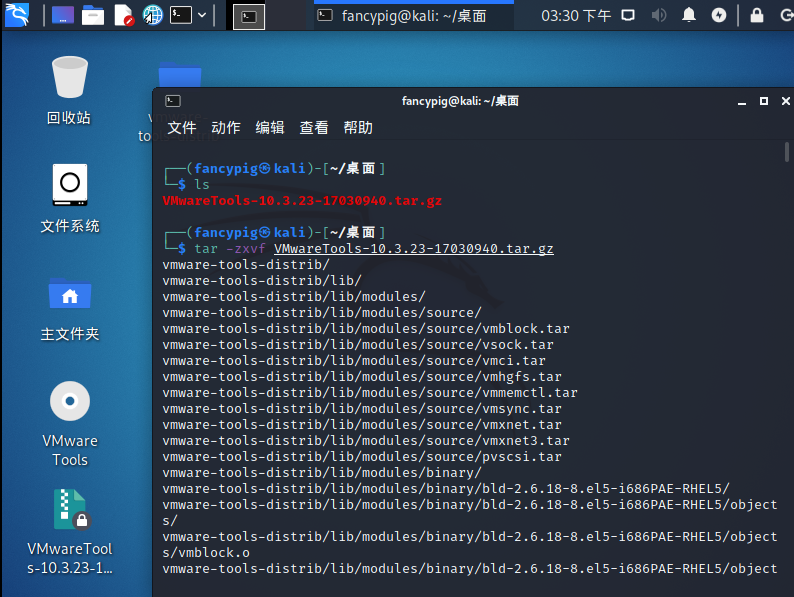Lock the screen with padlock icon
794x597 pixels.
click(x=757, y=15)
